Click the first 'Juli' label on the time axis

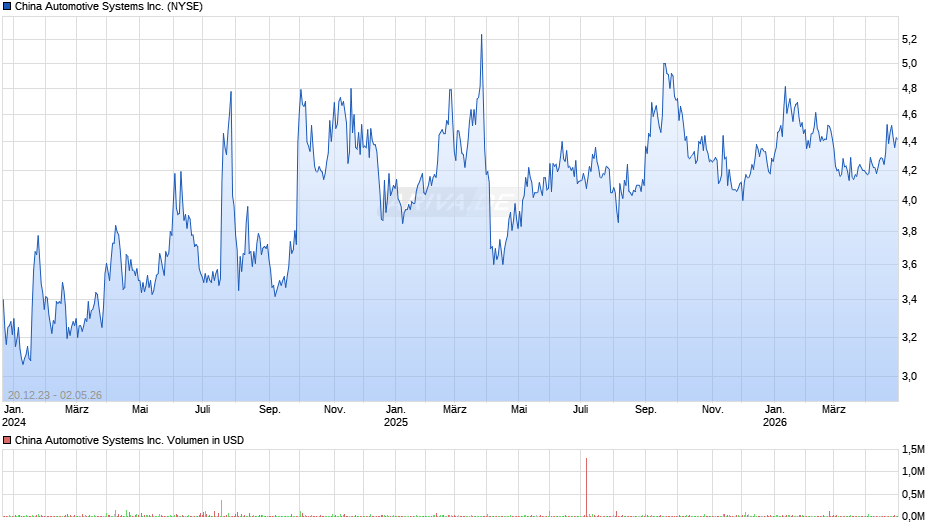coord(203,409)
